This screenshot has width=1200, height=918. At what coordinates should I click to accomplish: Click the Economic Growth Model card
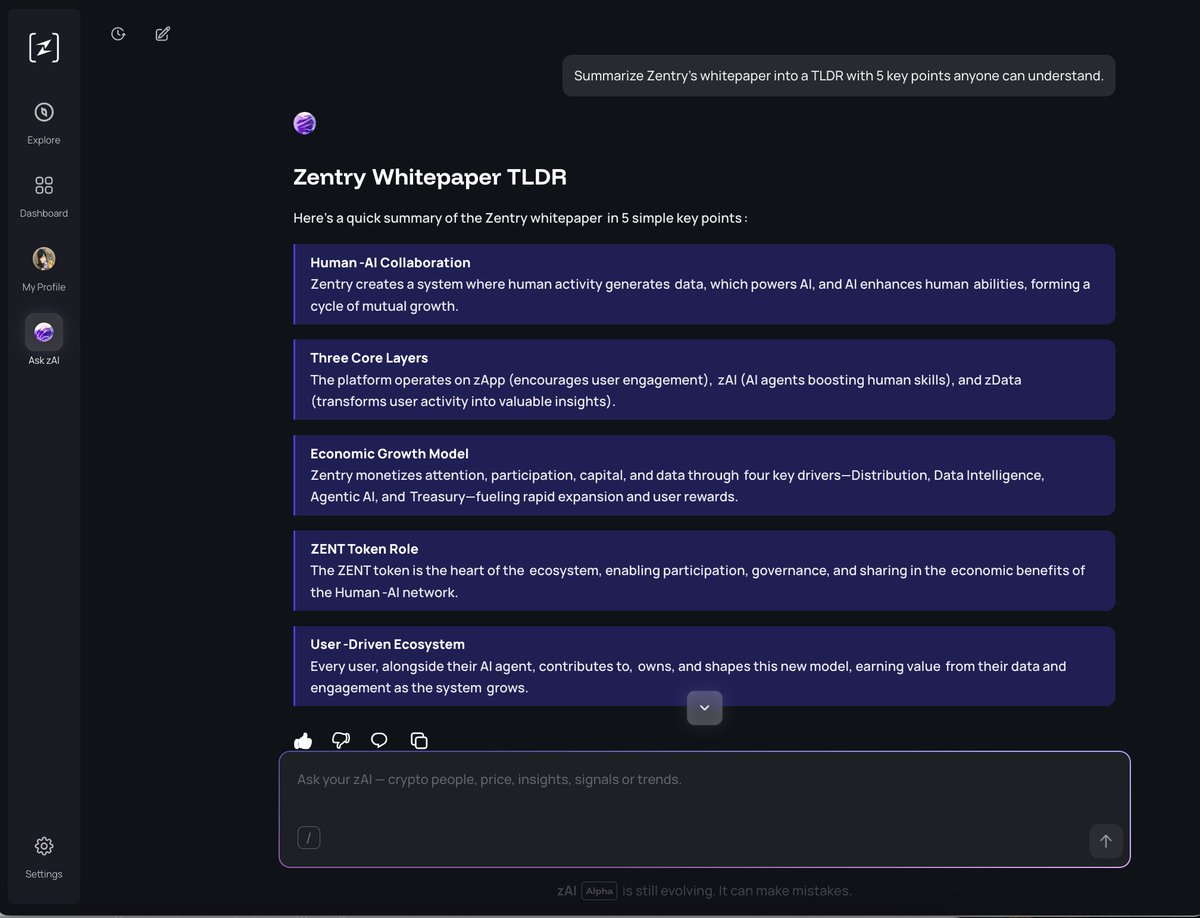pos(705,475)
